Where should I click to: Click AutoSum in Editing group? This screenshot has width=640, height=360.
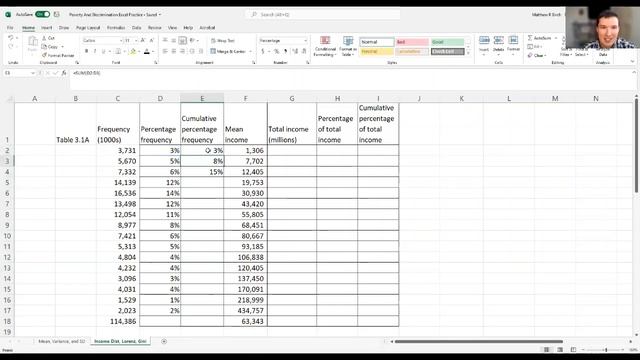pos(540,38)
